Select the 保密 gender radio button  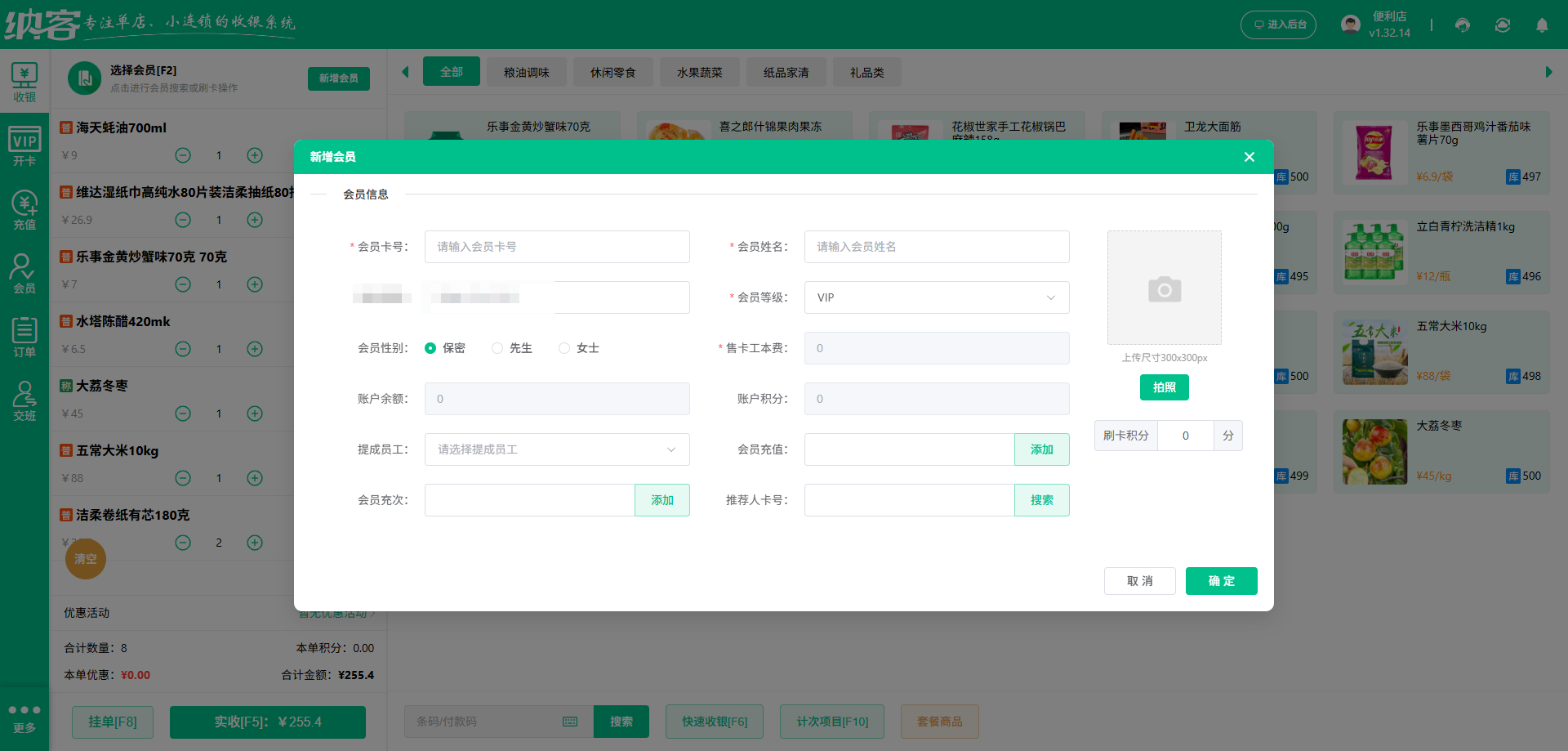431,347
